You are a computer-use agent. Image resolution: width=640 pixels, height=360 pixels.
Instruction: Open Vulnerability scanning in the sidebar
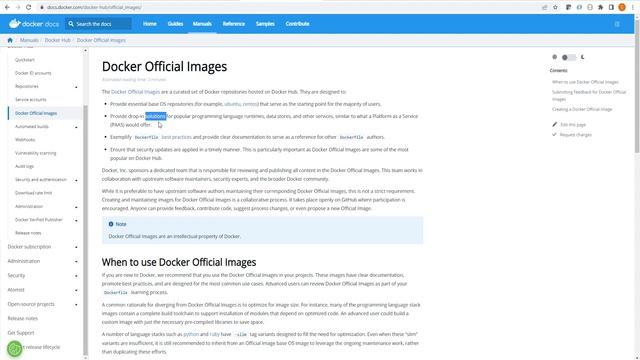(36, 153)
